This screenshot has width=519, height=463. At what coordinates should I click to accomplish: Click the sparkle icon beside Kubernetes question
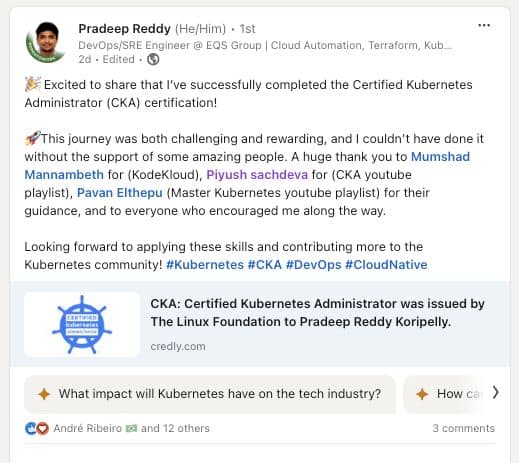tap(44, 394)
